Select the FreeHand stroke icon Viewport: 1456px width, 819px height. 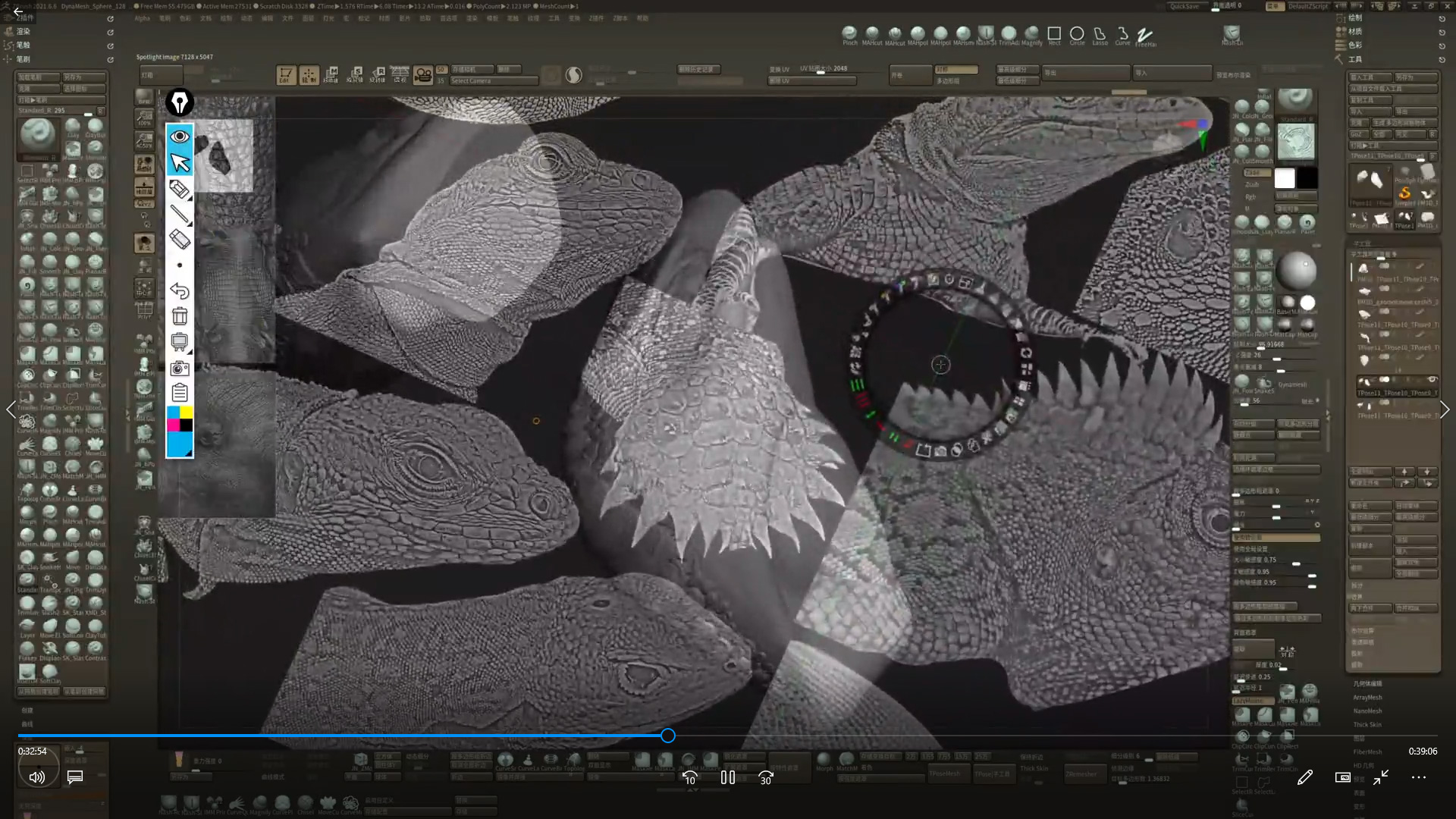(x=1145, y=36)
